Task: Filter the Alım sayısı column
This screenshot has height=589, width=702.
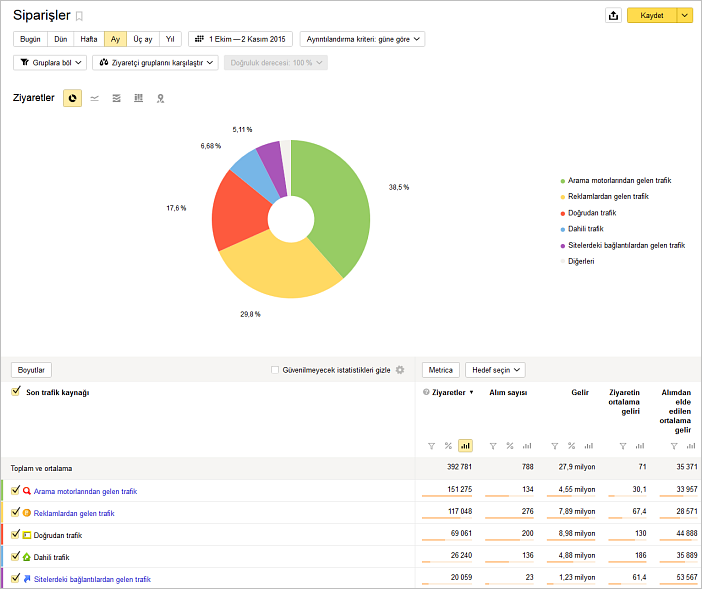Action: [493, 446]
